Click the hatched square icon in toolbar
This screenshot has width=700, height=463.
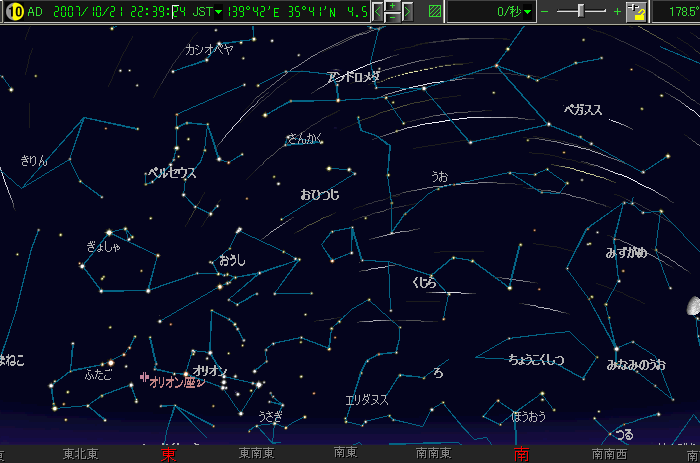point(433,12)
